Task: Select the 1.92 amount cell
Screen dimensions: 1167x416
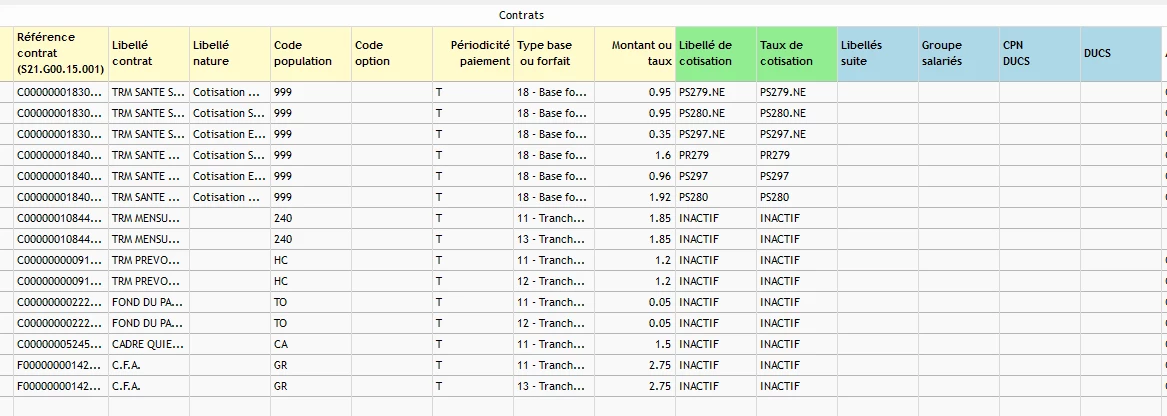Action: [x=636, y=197]
